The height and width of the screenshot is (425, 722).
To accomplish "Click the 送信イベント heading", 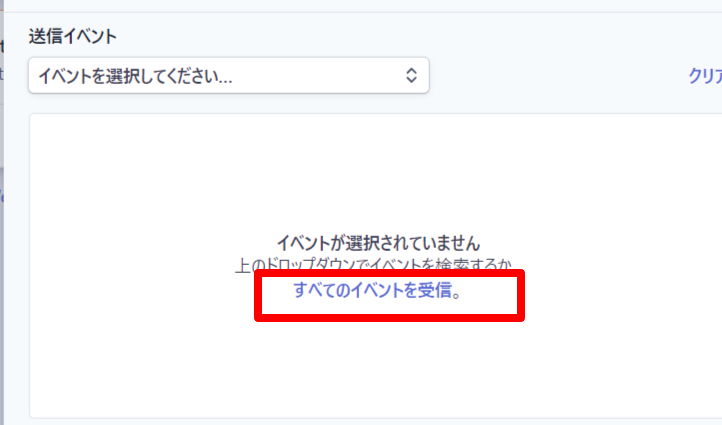I will pos(73,36).
